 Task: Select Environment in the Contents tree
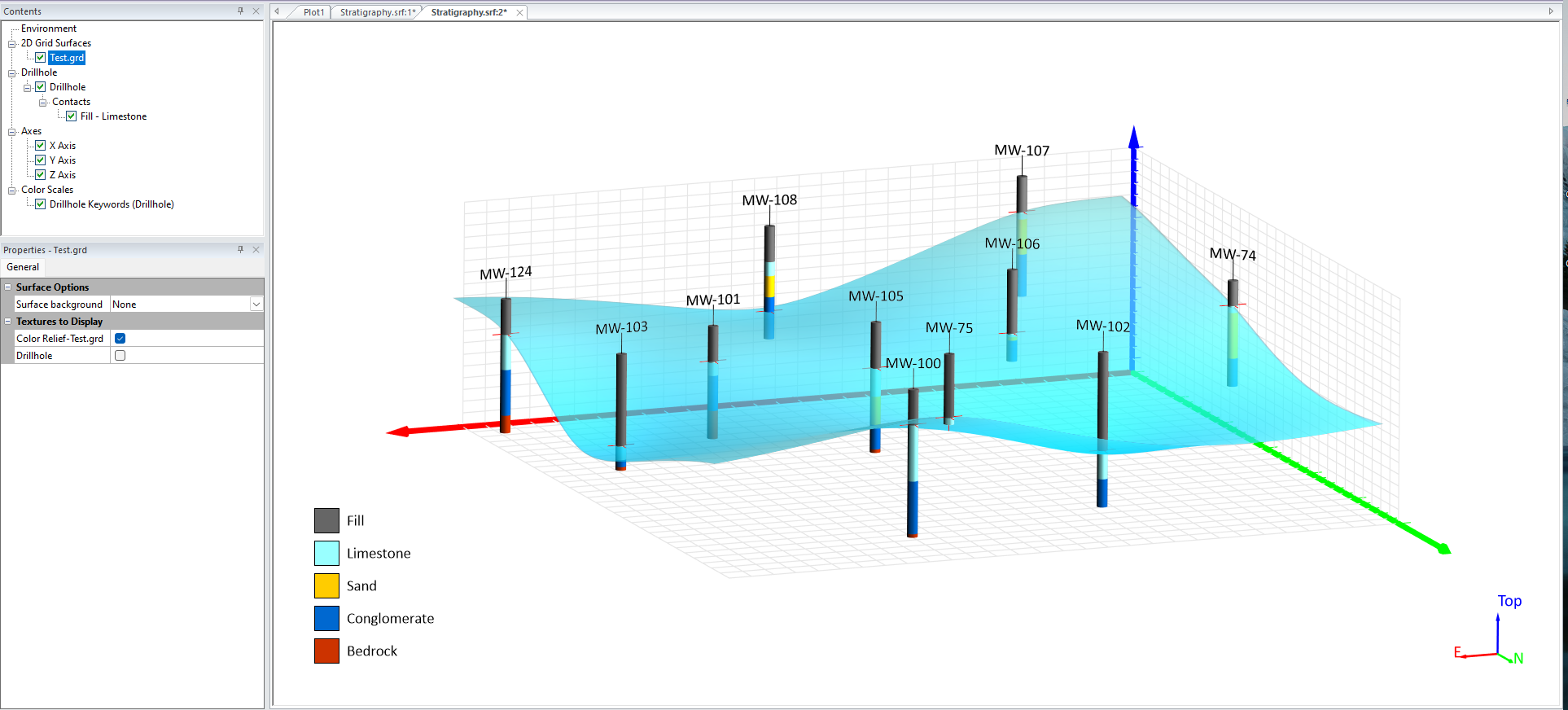[x=49, y=28]
